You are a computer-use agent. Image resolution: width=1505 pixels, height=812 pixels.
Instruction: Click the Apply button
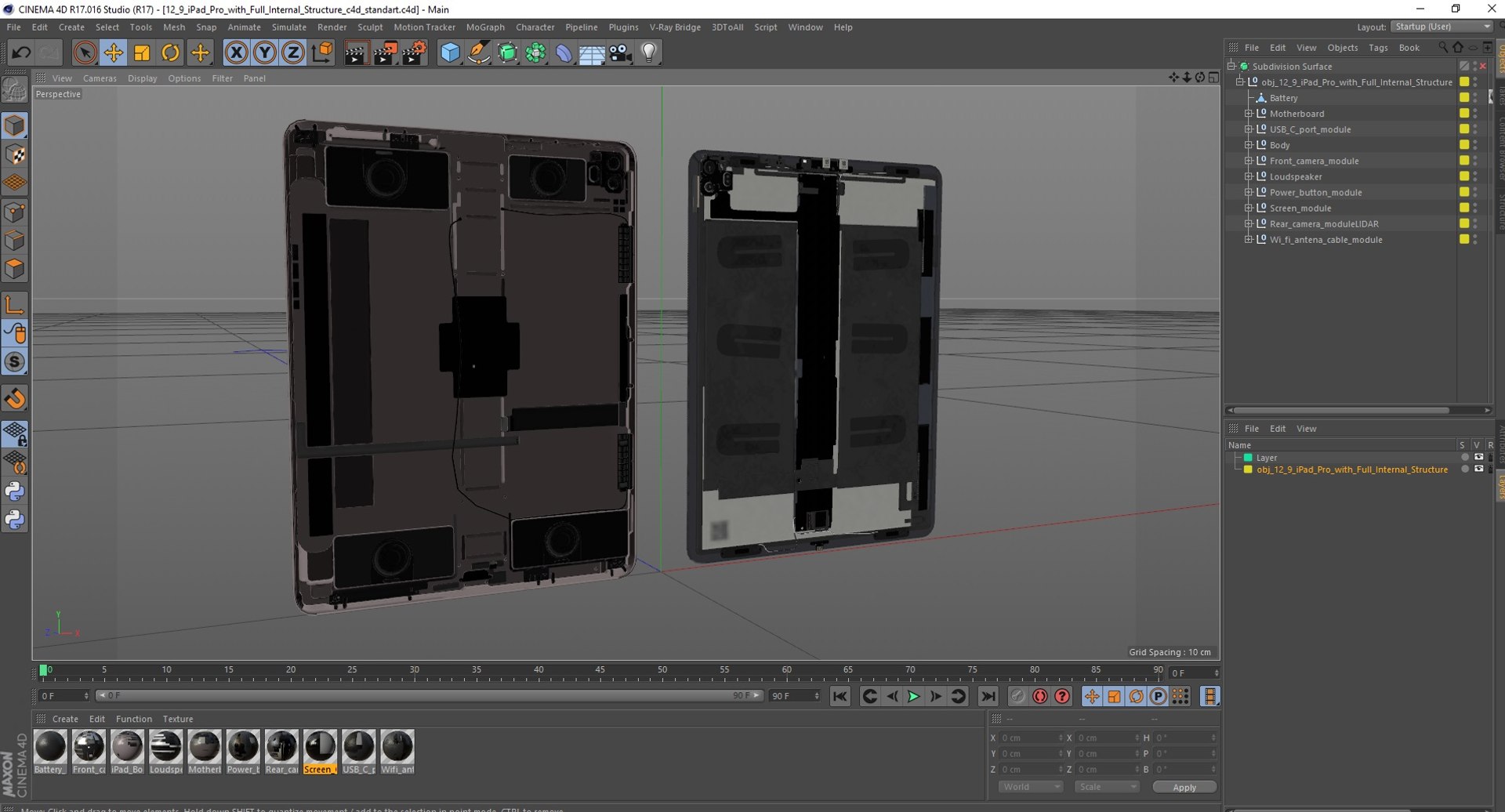1184,787
